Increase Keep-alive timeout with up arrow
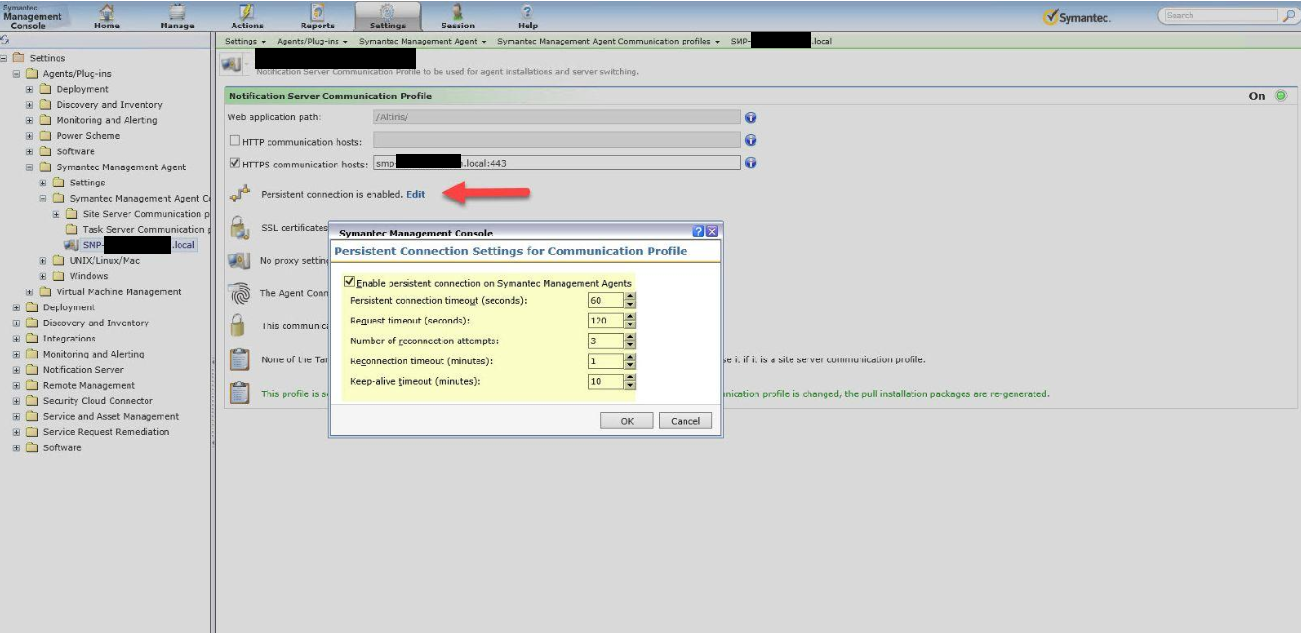Image resolution: width=1301 pixels, height=633 pixels. (630, 378)
